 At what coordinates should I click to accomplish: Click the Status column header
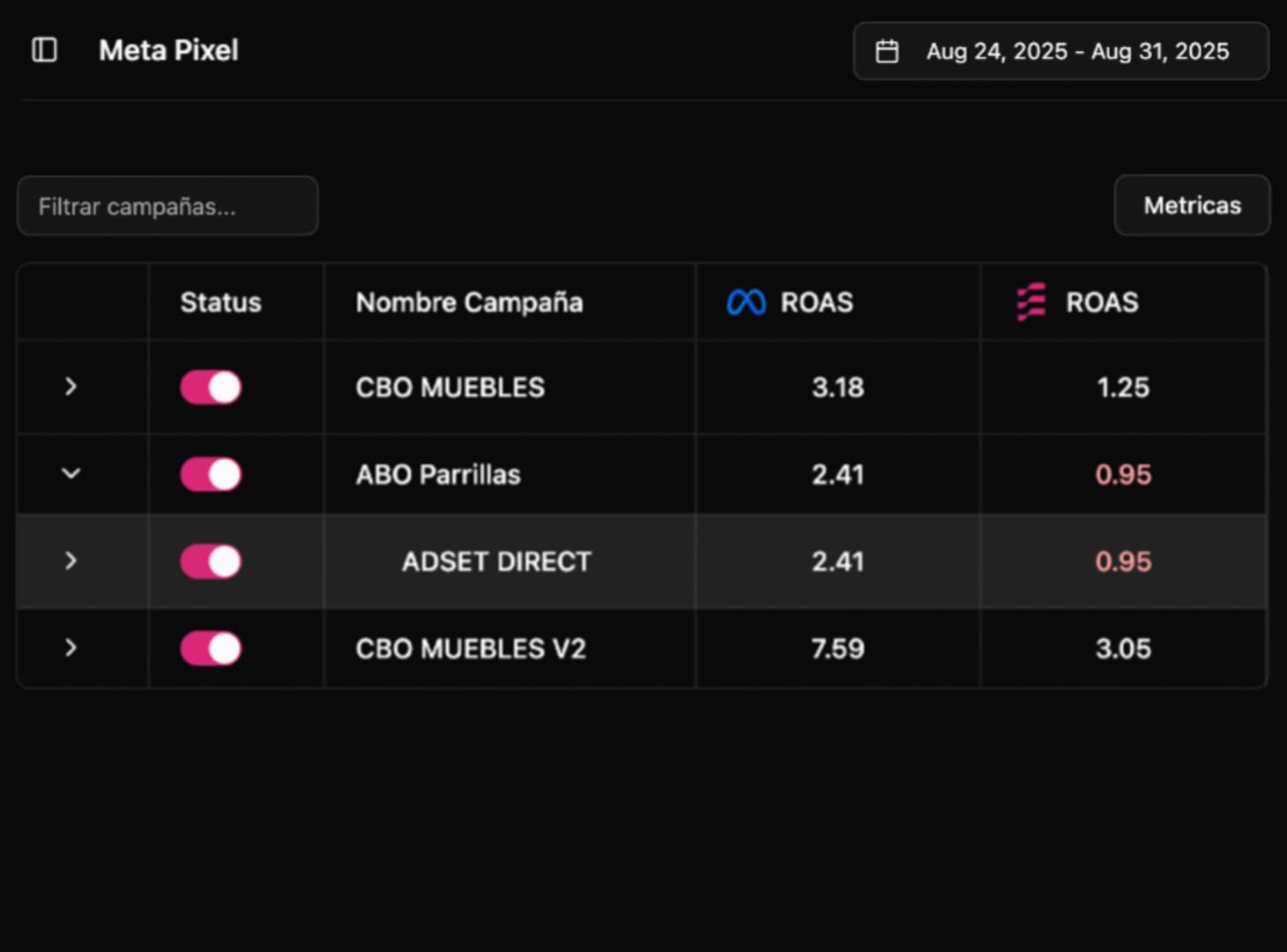pos(220,302)
